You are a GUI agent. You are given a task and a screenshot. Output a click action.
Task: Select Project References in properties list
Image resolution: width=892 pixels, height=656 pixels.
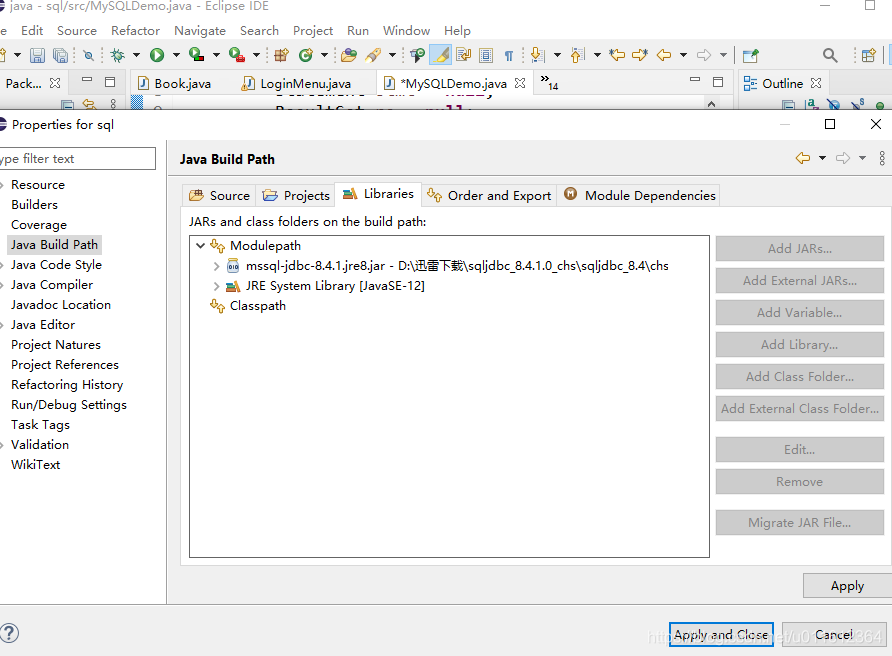click(x=65, y=365)
